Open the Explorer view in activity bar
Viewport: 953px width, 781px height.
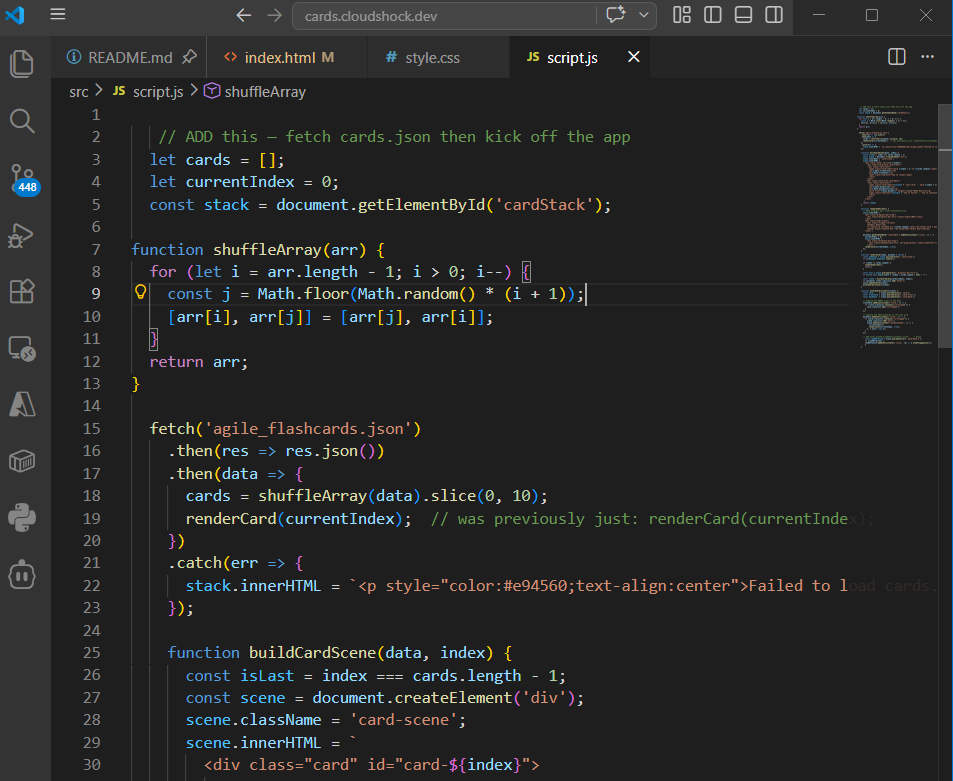click(22, 63)
